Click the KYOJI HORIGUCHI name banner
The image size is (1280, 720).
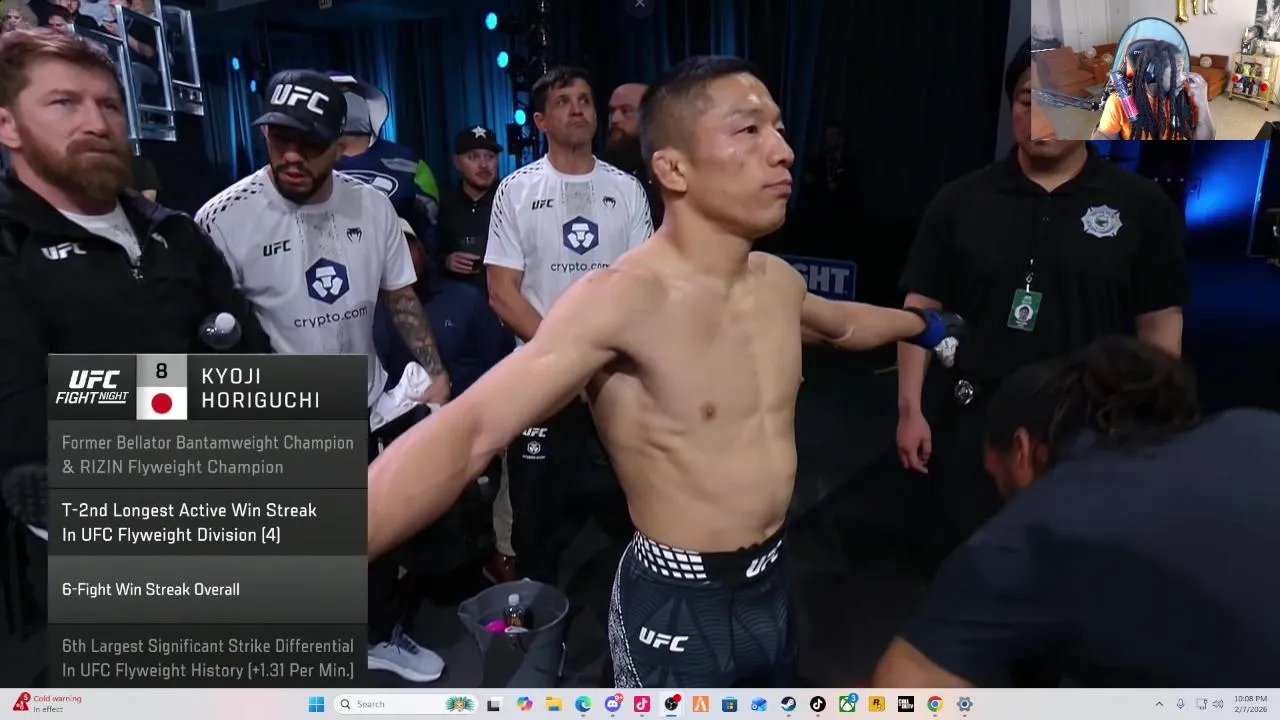260,388
